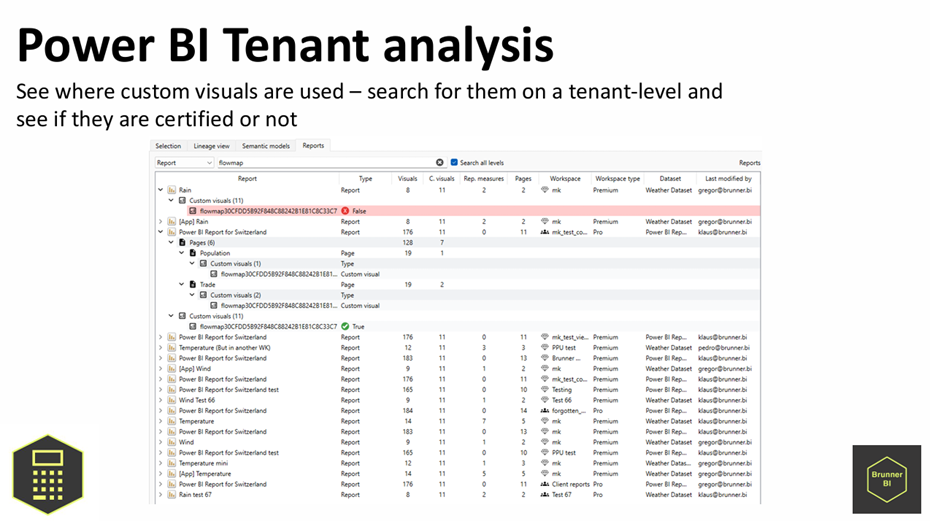The height and width of the screenshot is (521, 930).
Task: Sort by the Workspace type column header
Action: [x=617, y=179]
